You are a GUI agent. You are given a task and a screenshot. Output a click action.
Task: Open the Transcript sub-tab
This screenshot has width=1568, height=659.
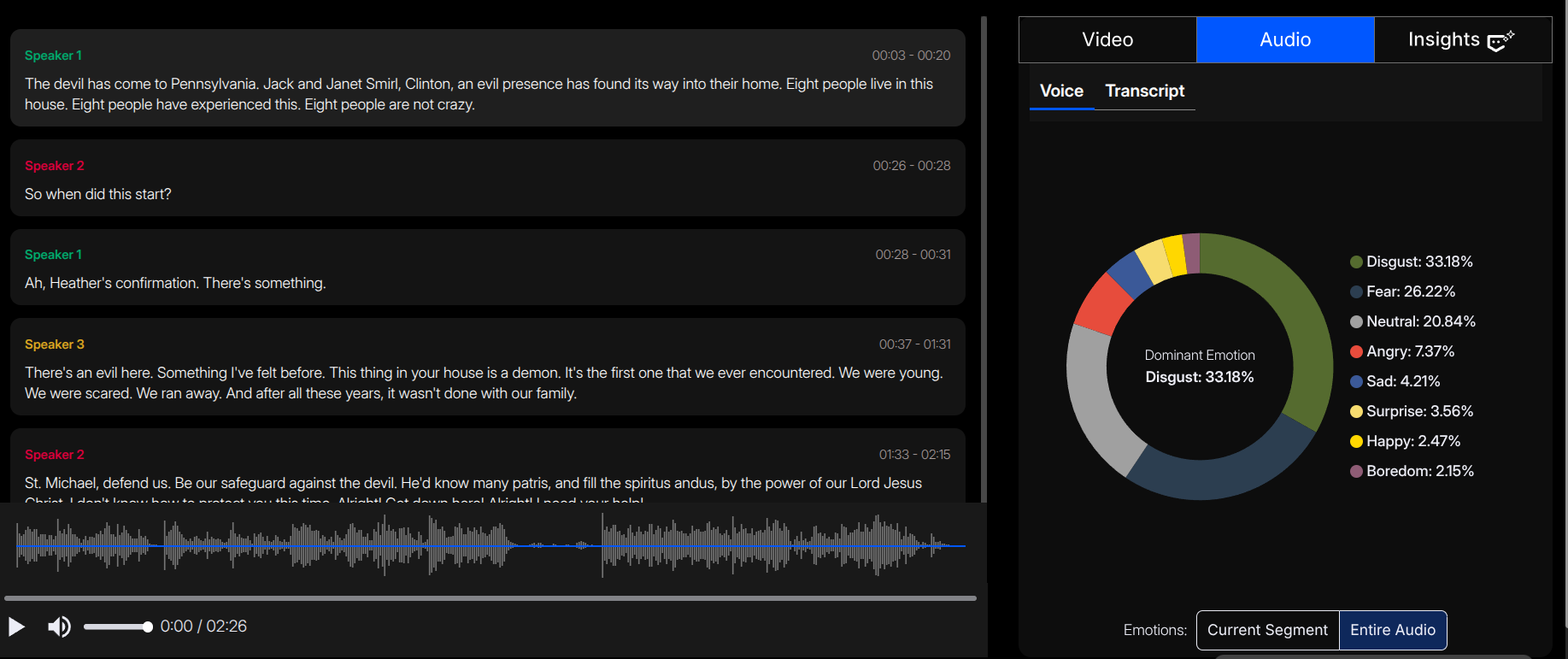click(1145, 91)
